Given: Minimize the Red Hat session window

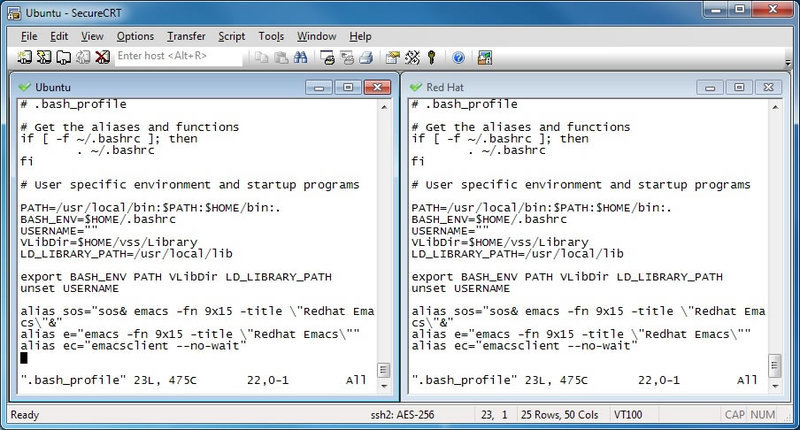Looking at the screenshot, I should click(x=710, y=87).
